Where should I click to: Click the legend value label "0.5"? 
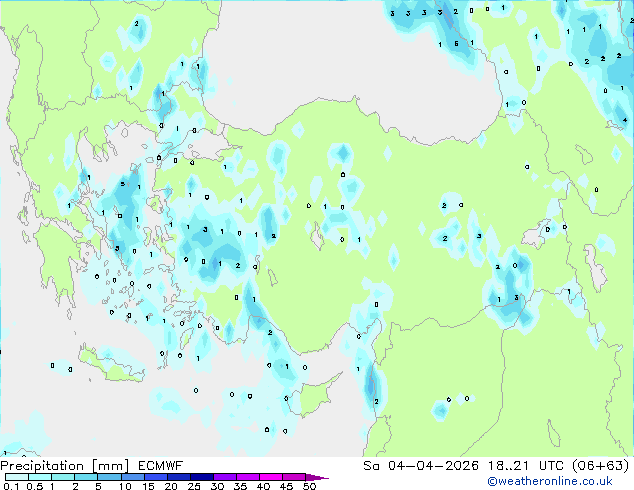coord(35,486)
